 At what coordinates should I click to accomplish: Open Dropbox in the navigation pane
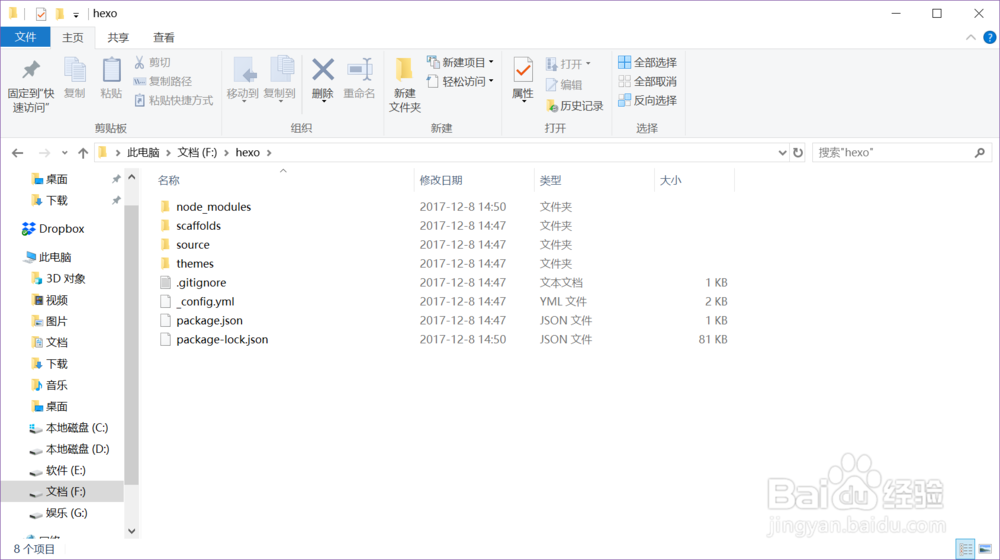[61, 228]
